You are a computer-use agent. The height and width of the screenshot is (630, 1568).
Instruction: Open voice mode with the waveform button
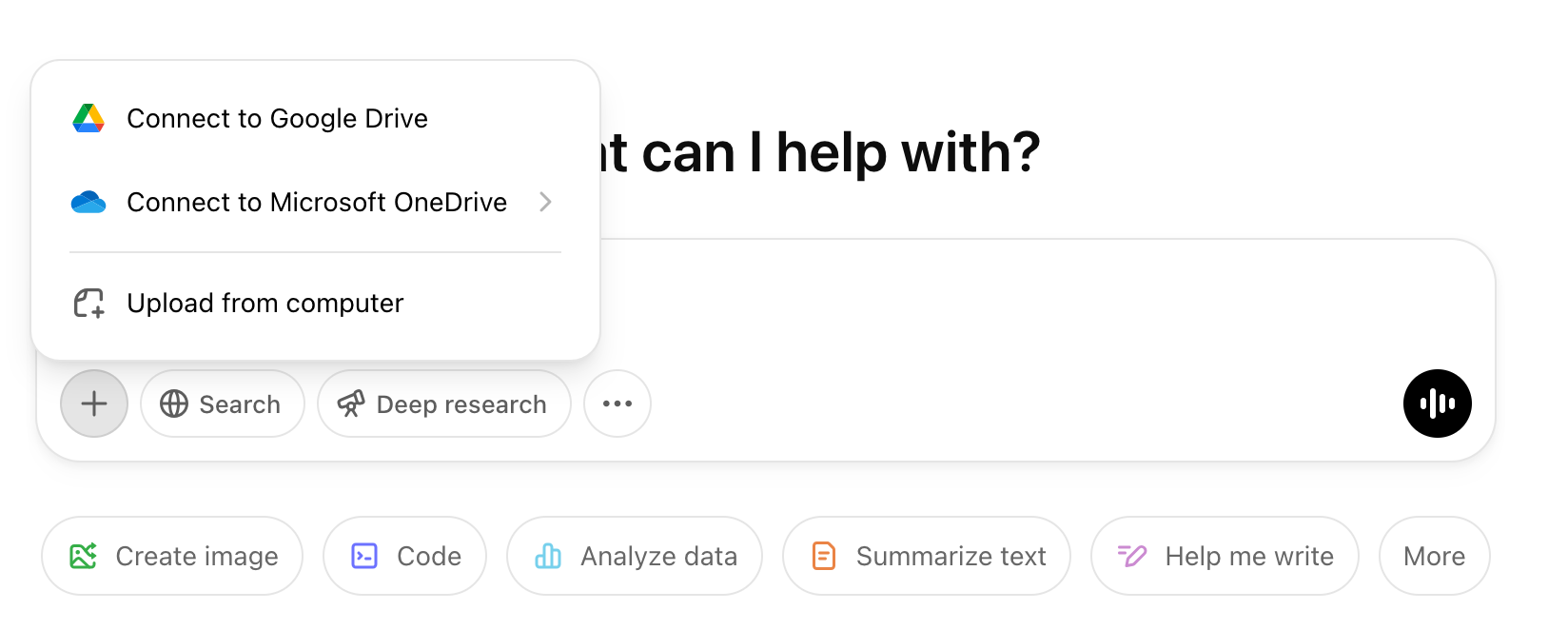coord(1437,404)
